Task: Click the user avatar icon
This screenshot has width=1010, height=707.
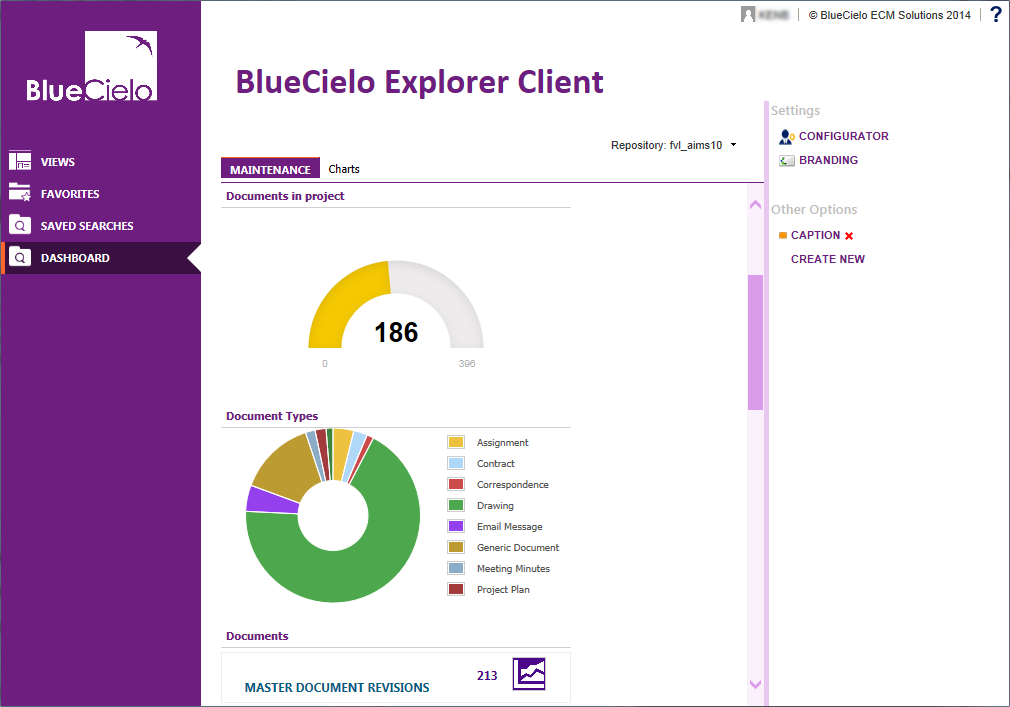Action: 748,15
